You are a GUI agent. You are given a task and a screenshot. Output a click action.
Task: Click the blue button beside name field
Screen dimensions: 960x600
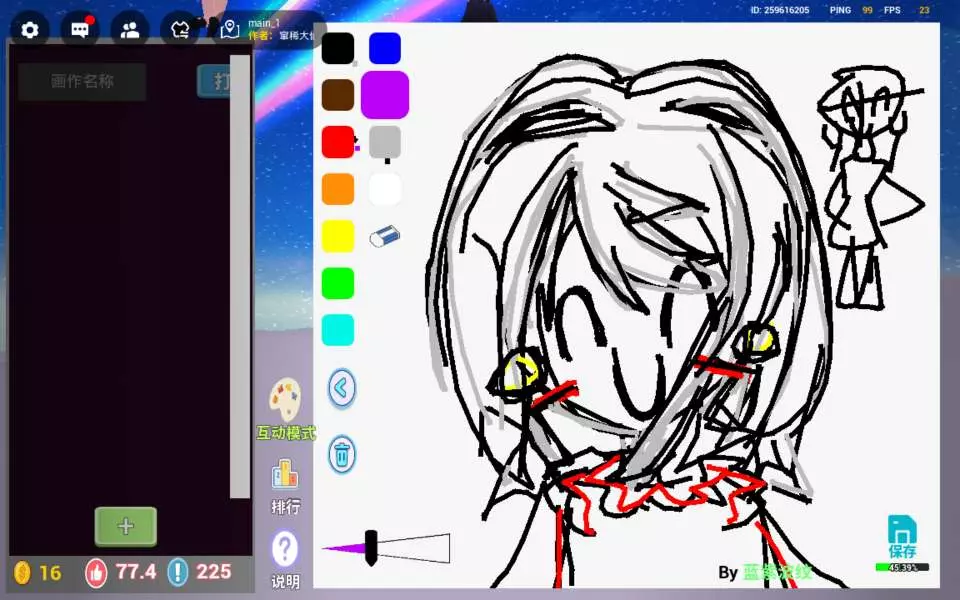[214, 81]
